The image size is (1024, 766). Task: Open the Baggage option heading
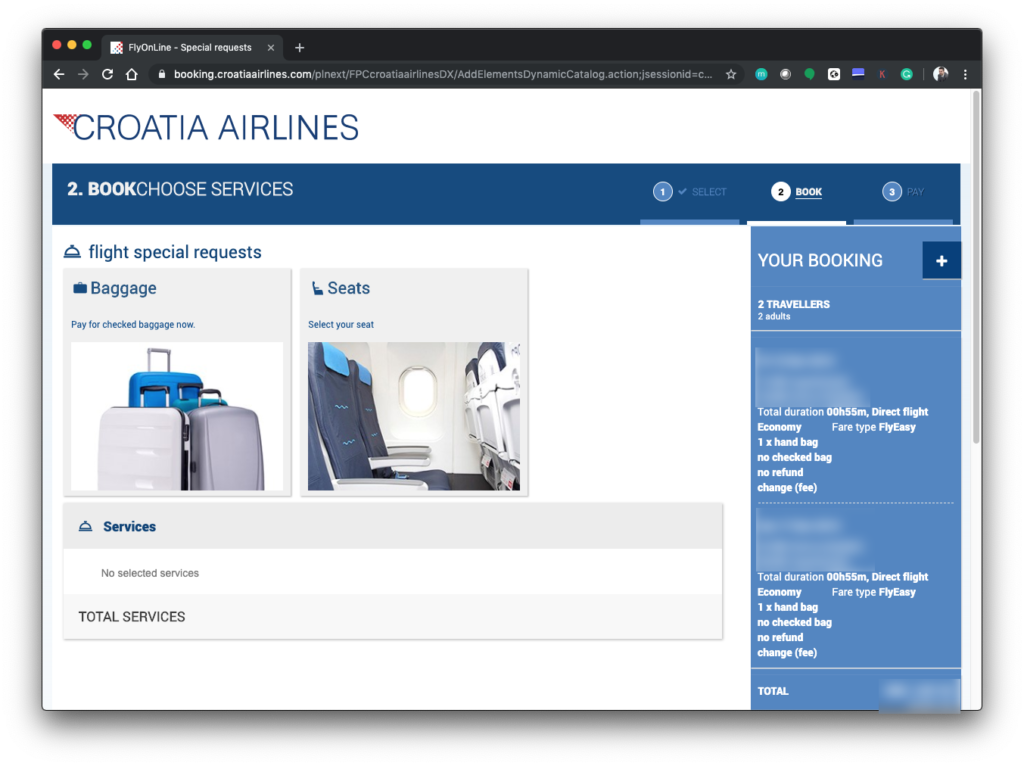(x=123, y=288)
